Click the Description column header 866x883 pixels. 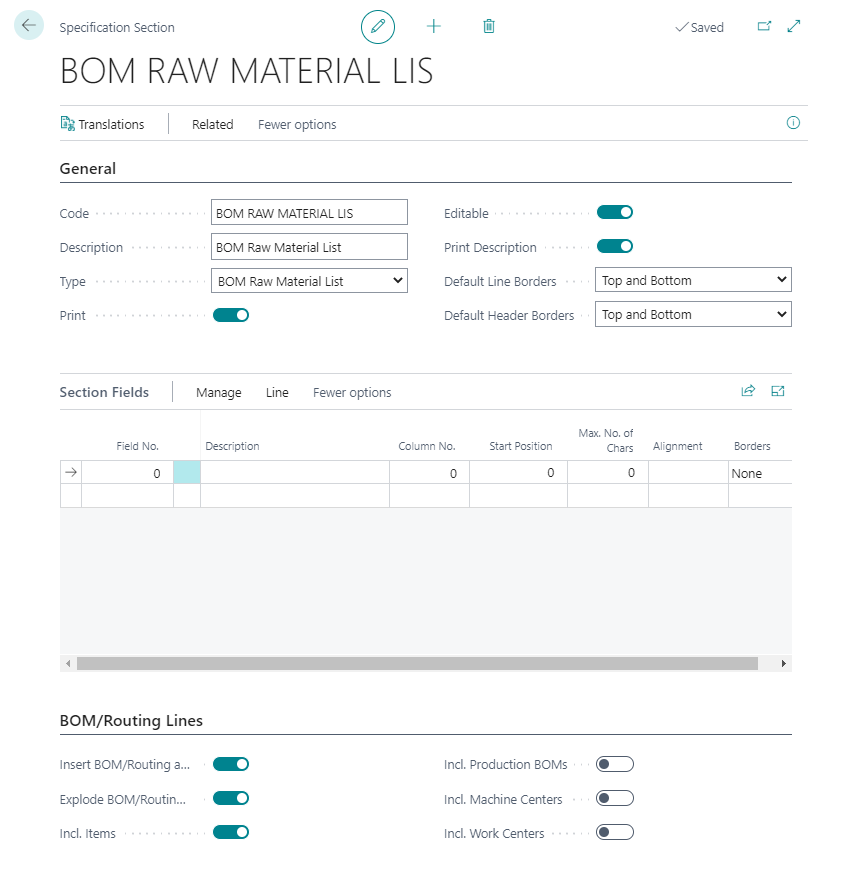(232, 446)
